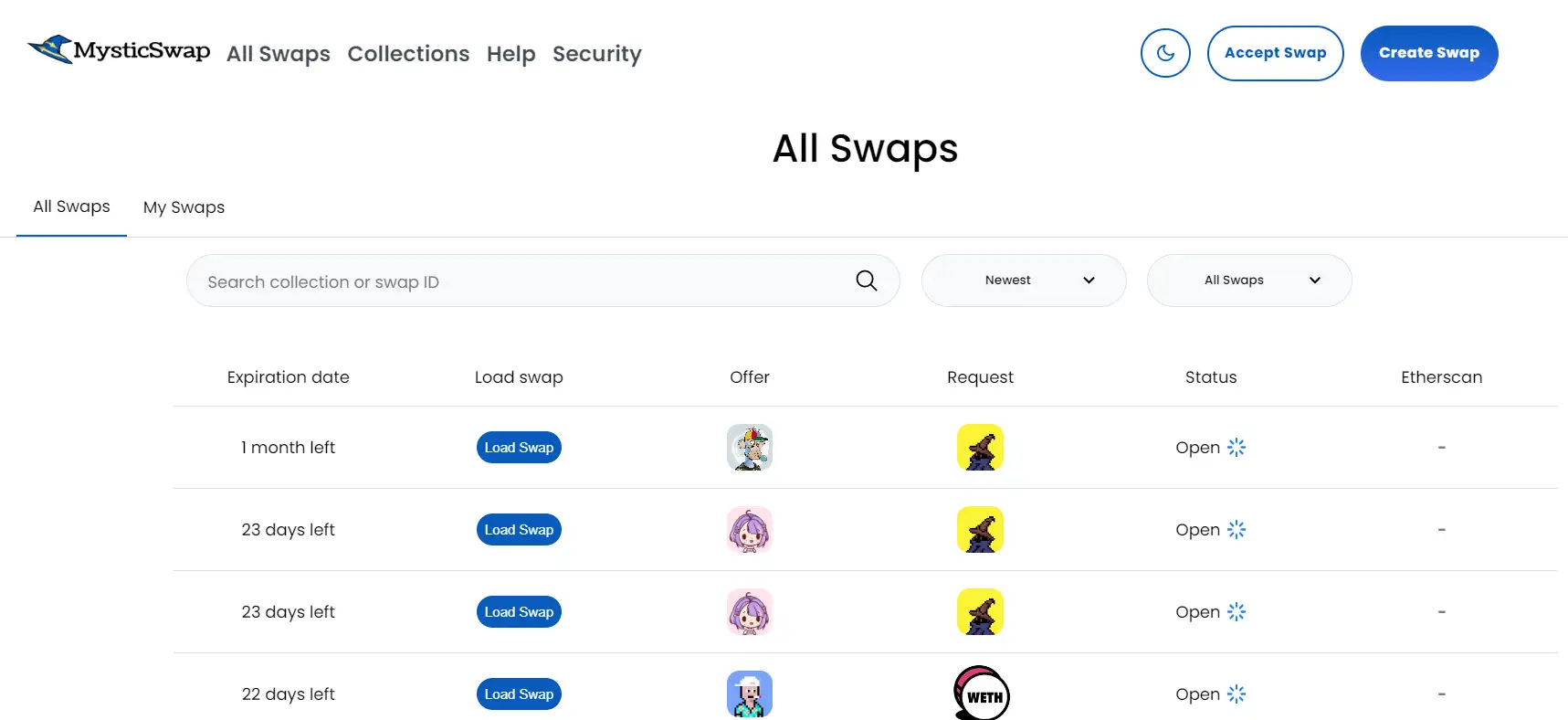1568x720 pixels.
Task: Go to the Security page in the navigation
Action: click(597, 54)
